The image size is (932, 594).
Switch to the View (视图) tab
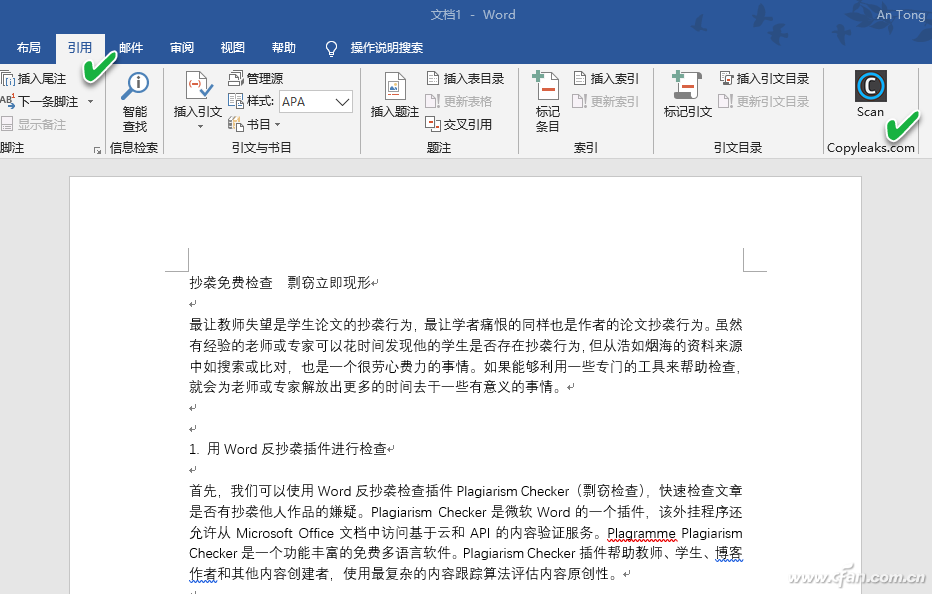click(x=232, y=48)
